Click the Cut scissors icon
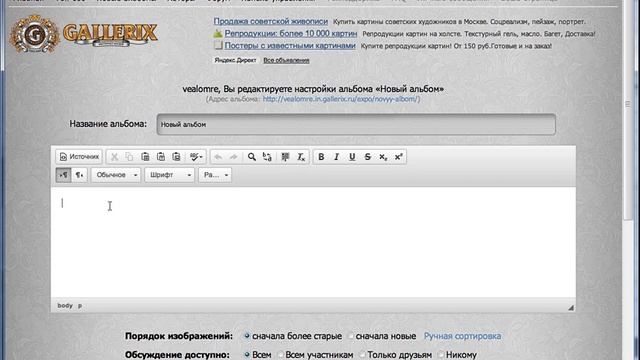This screenshot has width=640, height=360. point(114,157)
